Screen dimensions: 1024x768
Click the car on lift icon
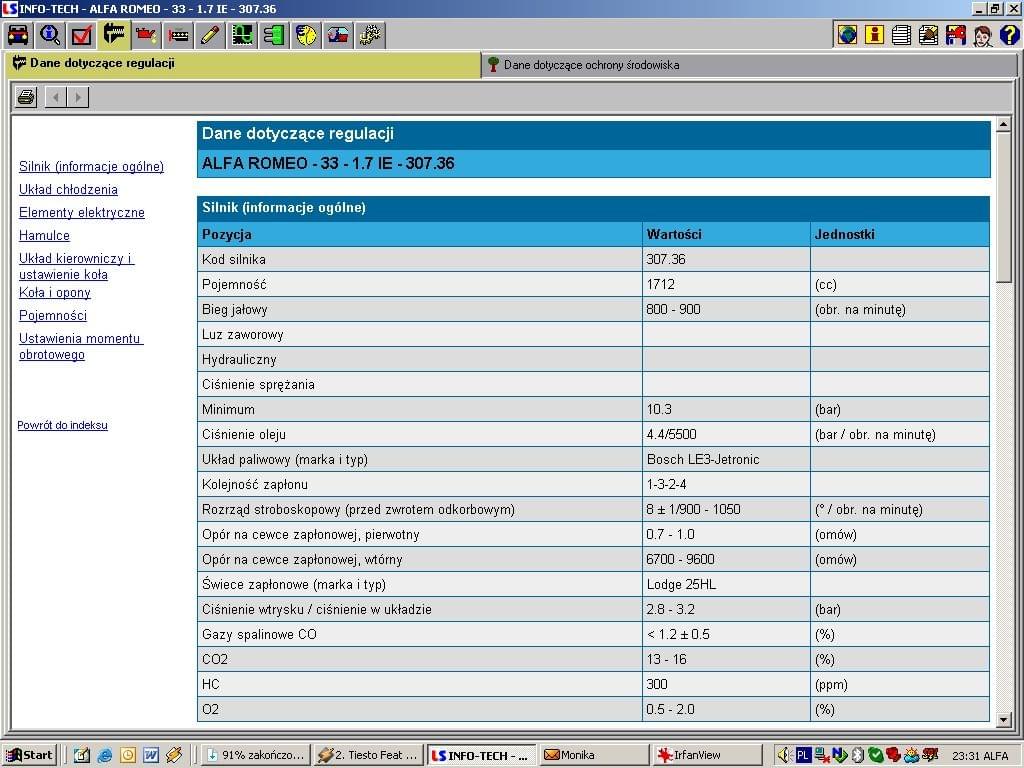coord(338,35)
